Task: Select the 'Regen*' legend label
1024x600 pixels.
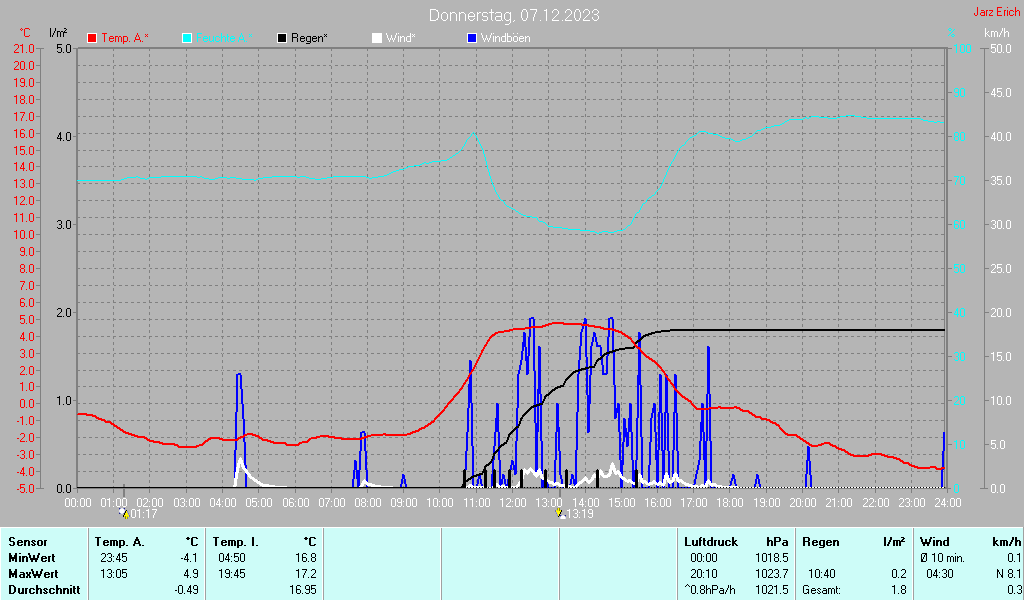Action: click(310, 39)
